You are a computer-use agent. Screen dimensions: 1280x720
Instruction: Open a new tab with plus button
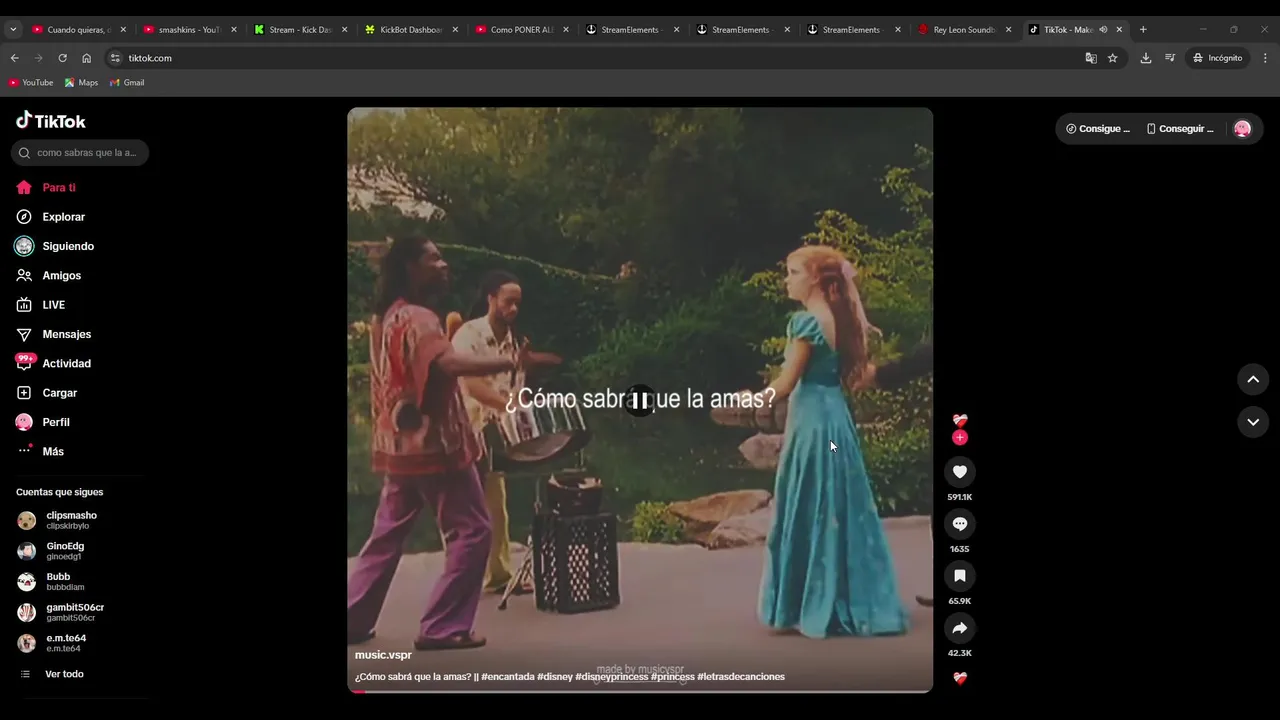pyautogui.click(x=1143, y=30)
